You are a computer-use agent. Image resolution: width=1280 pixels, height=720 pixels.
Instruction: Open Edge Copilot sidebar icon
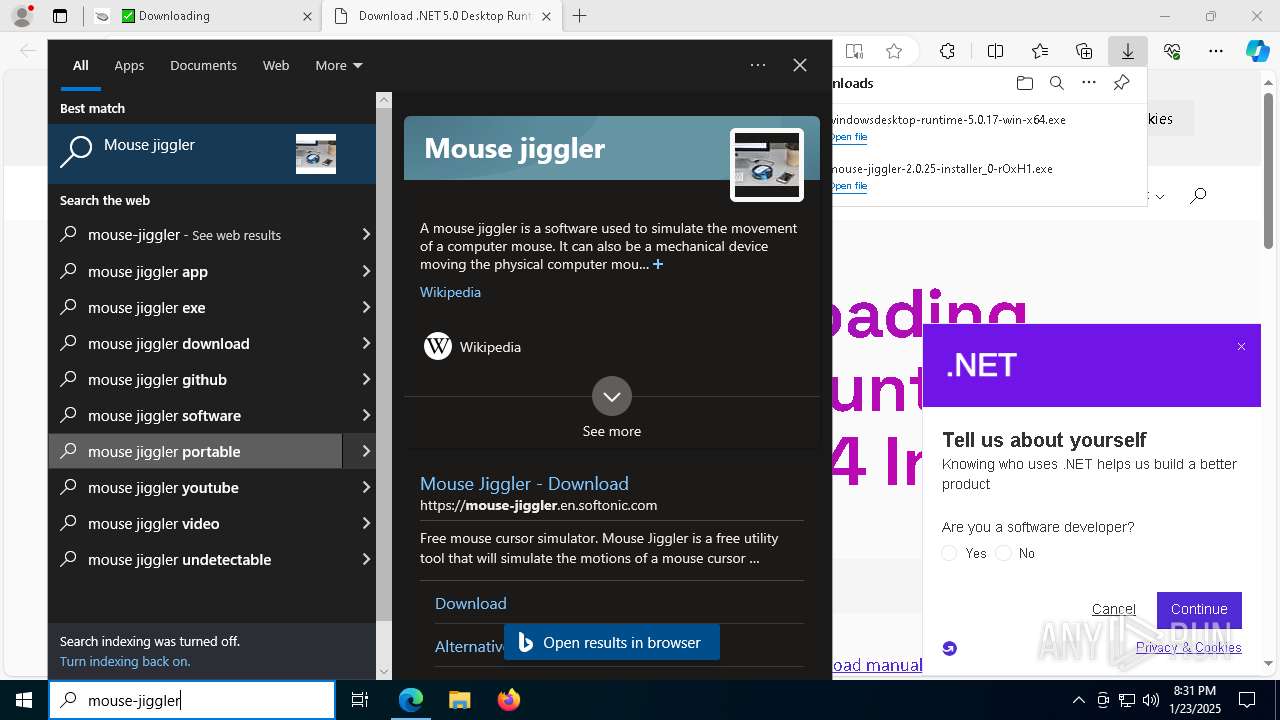pos(1257,52)
